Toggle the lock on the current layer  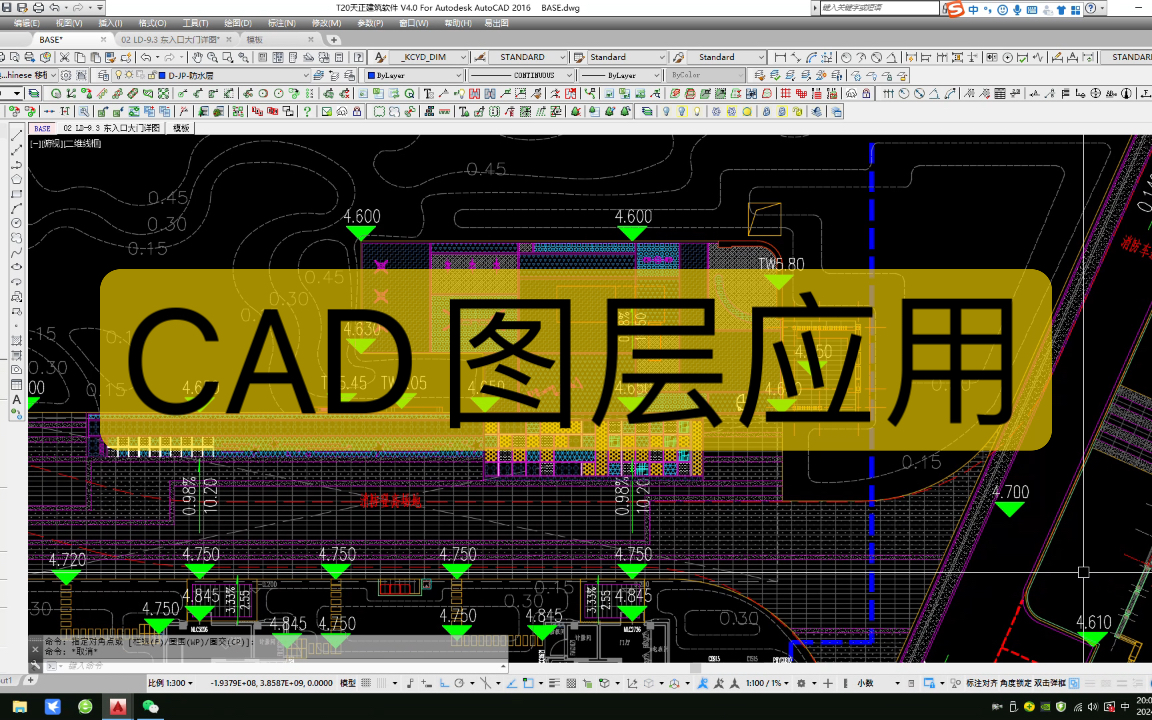pyautogui.click(x=154, y=74)
